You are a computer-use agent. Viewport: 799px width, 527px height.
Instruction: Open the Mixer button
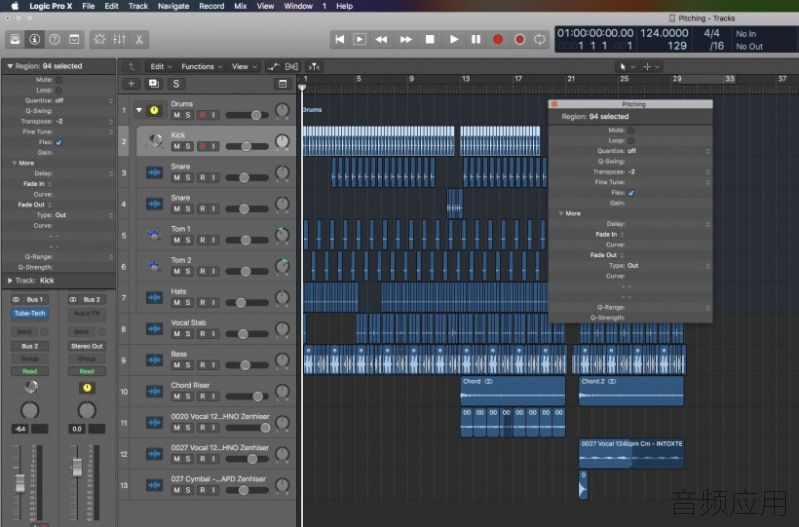click(119, 39)
